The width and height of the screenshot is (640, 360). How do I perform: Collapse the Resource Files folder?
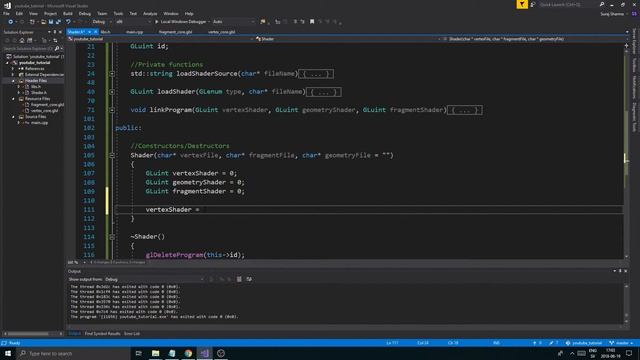pos(13,99)
